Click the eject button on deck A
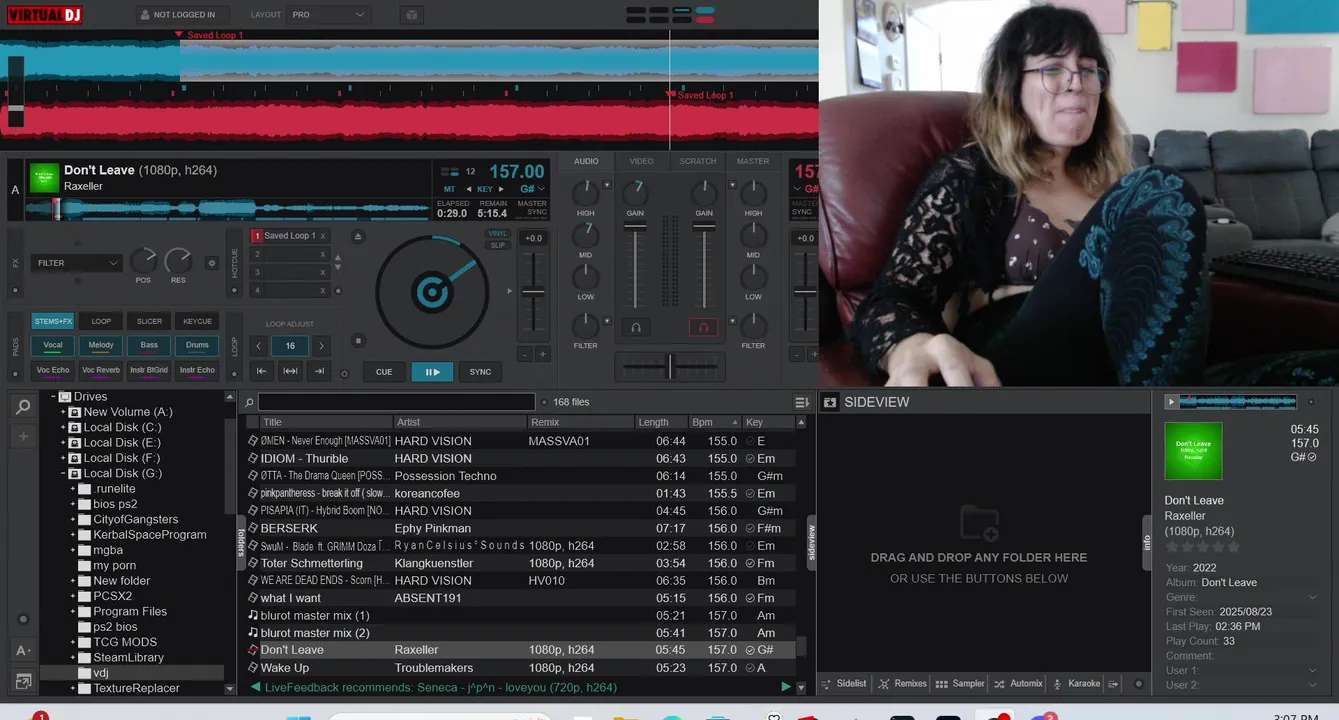The width and height of the screenshot is (1339, 720). tap(359, 236)
